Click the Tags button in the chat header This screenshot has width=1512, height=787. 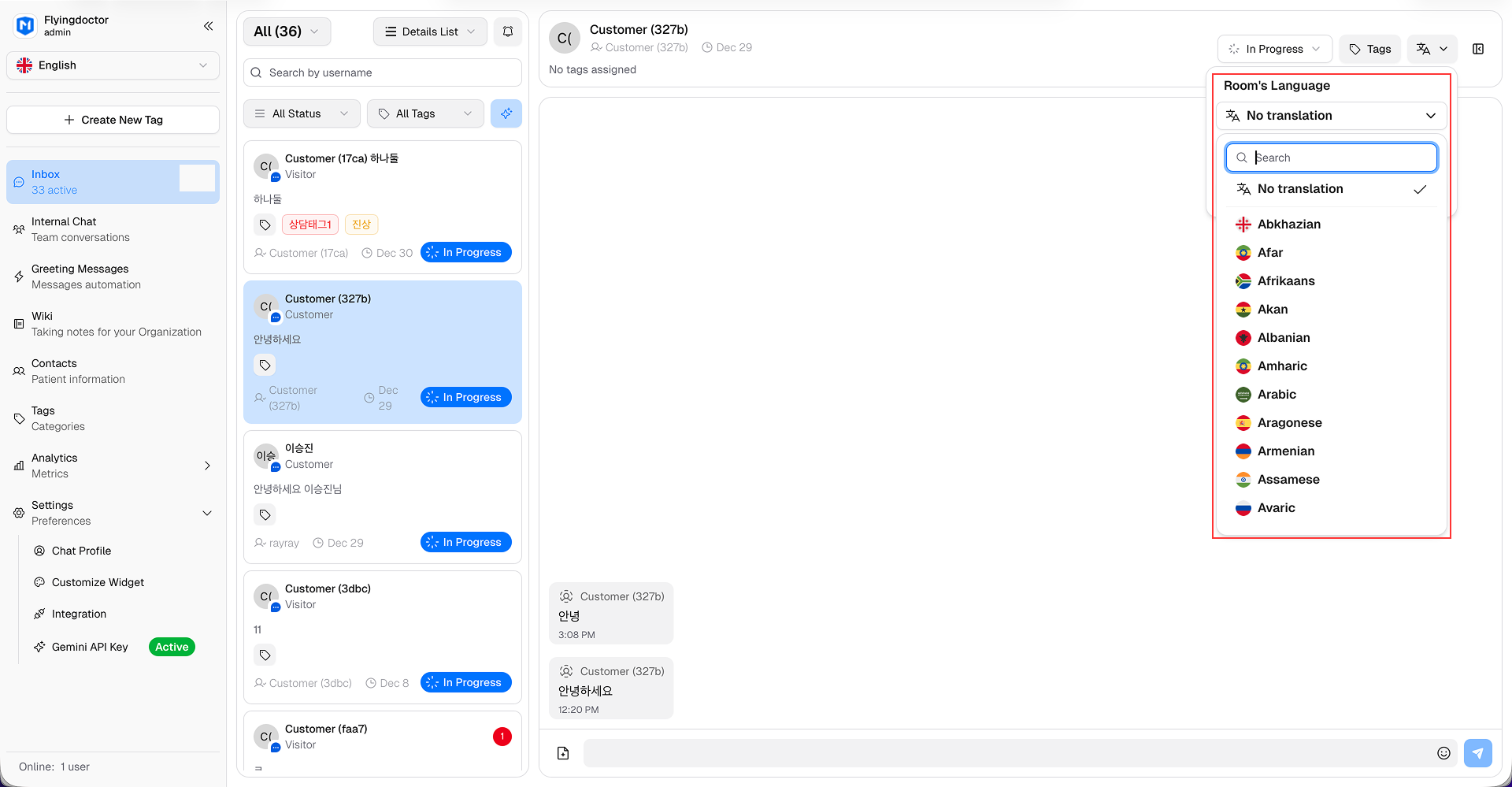pos(1369,49)
